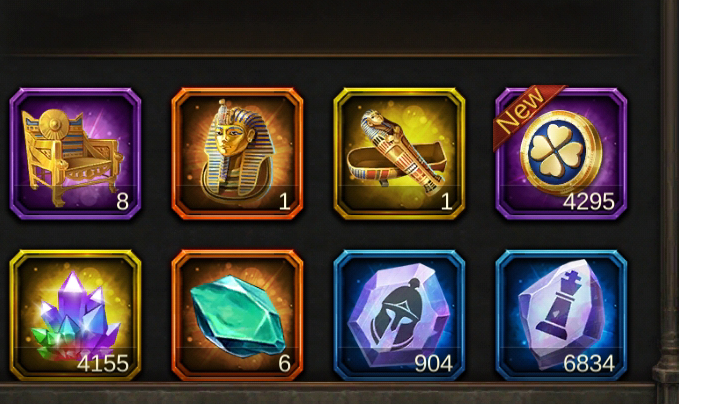Viewport: 720px width, 404px height.
Task: Click the quantity 8 on the throne item
Action: (122, 202)
